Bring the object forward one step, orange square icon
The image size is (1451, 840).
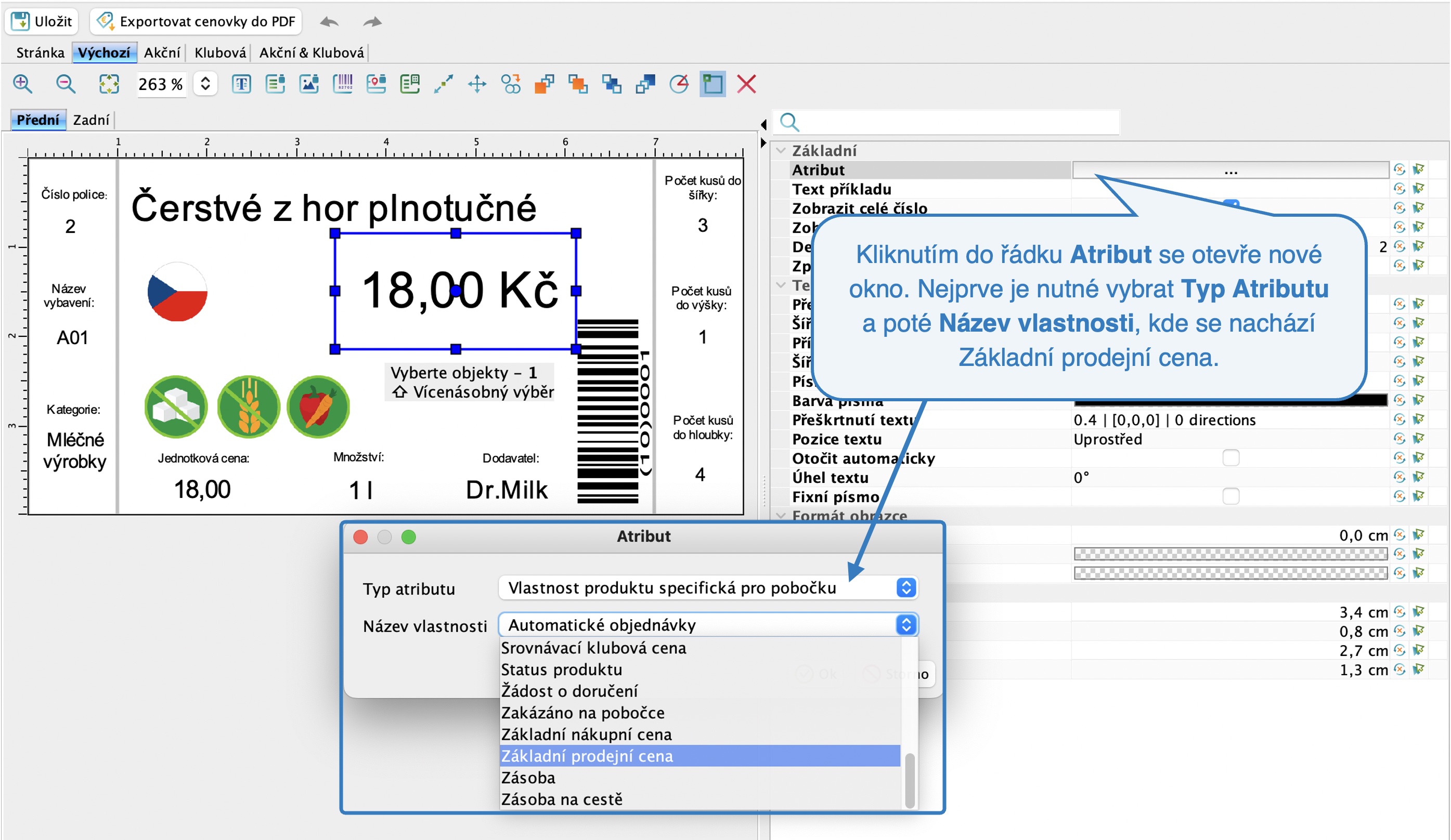pos(578,84)
